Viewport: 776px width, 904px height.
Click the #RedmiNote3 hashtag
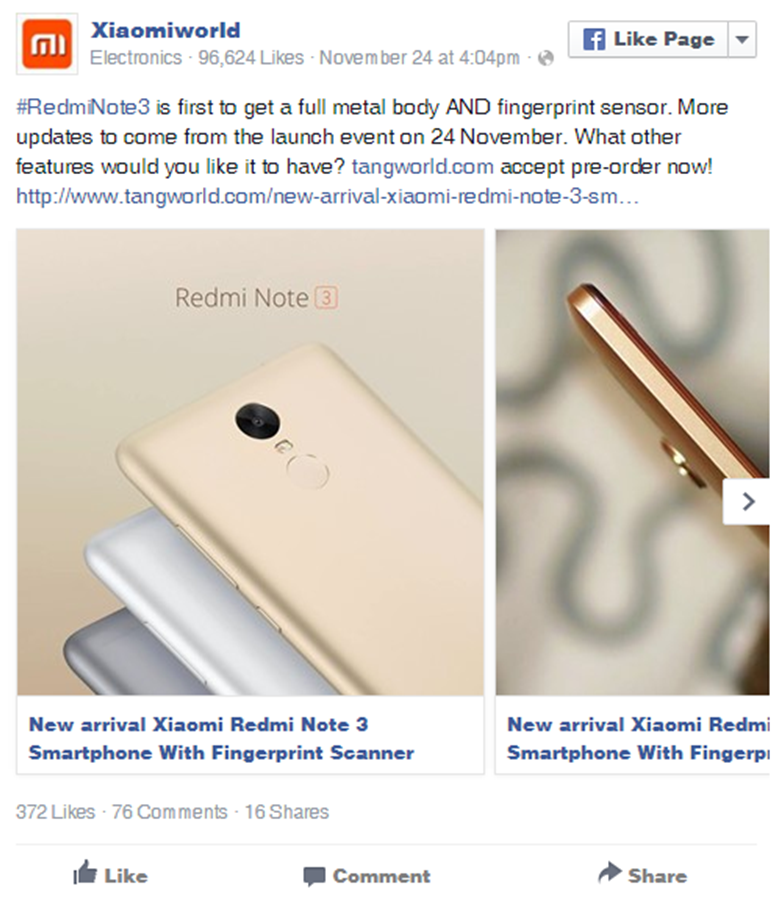[83, 107]
